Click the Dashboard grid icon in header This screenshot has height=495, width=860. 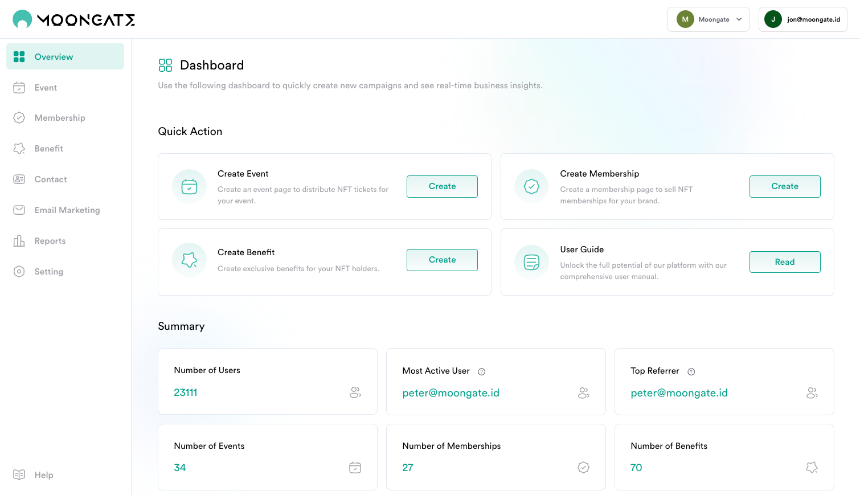[165, 66]
